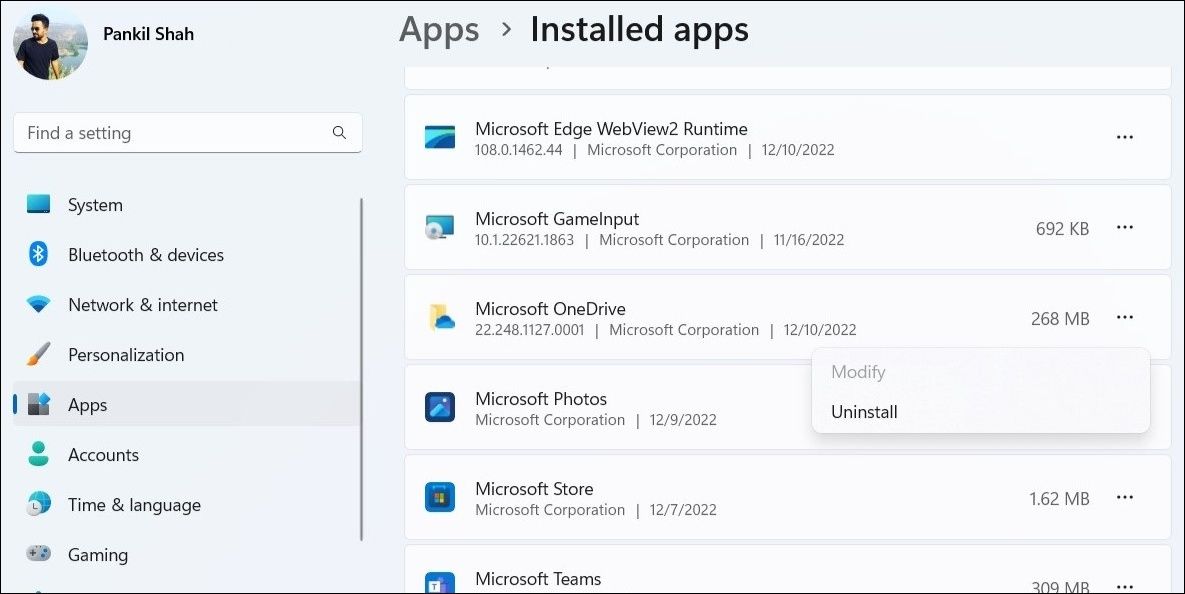Click the search magnifier in Find a setting

339,132
